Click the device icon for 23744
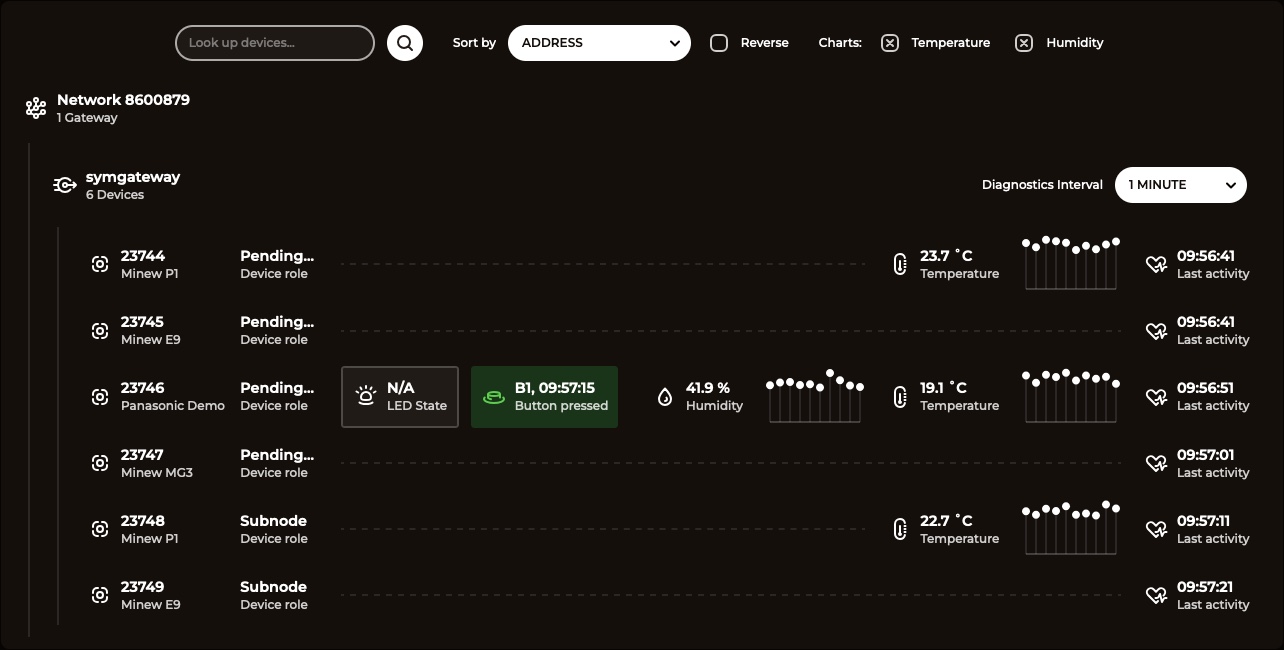1284x650 pixels. point(100,264)
